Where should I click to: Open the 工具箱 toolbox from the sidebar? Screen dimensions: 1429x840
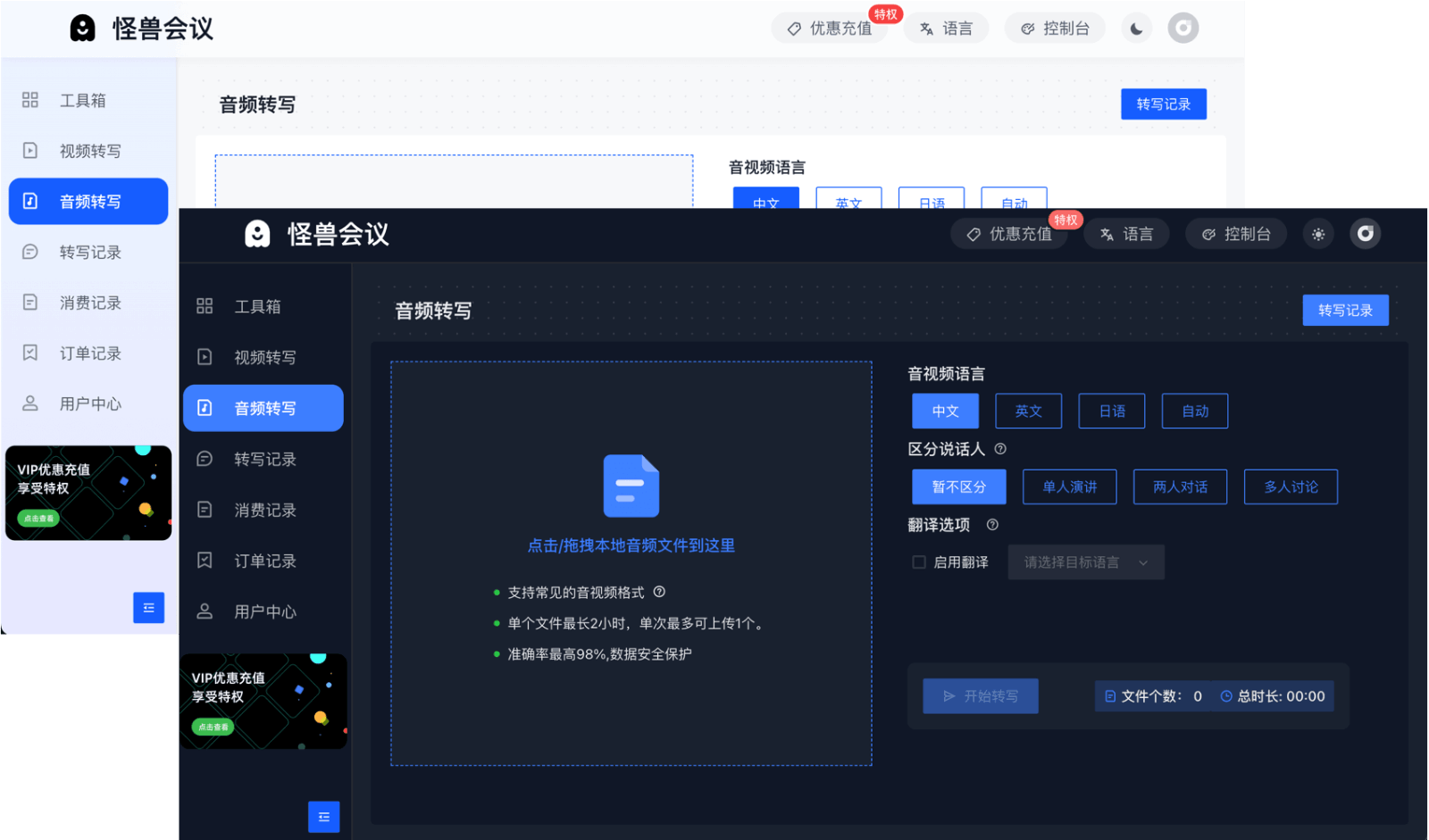258,305
